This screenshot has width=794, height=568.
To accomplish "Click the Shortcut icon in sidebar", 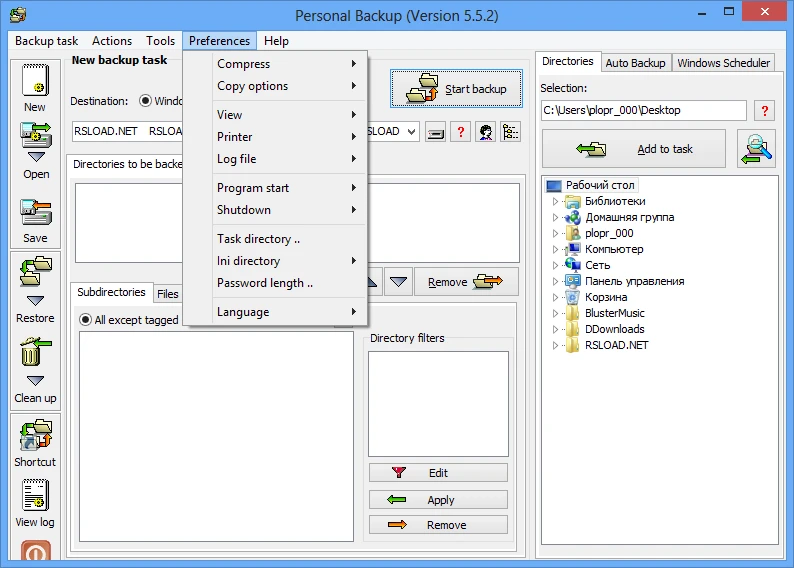I will [35, 437].
